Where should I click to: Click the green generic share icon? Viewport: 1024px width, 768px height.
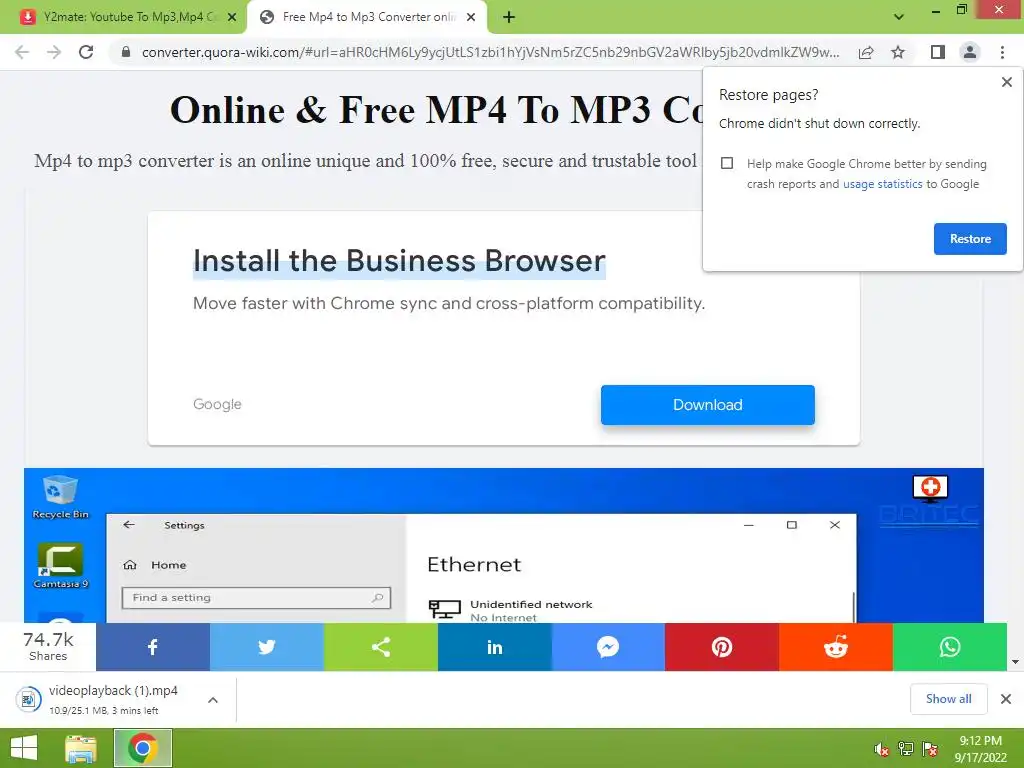pyautogui.click(x=381, y=647)
